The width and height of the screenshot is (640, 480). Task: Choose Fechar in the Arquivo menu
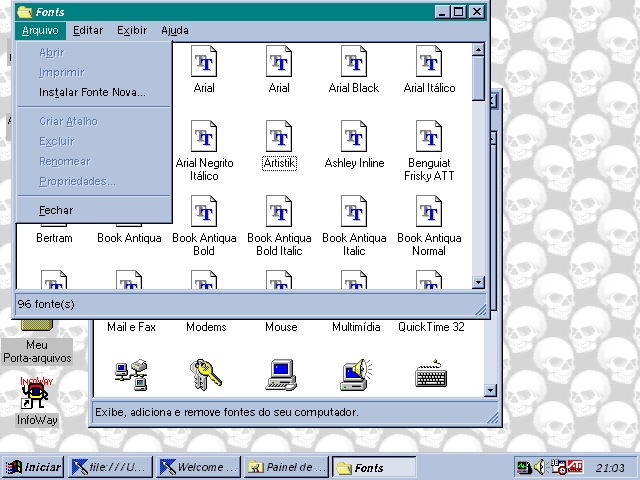tap(94, 210)
